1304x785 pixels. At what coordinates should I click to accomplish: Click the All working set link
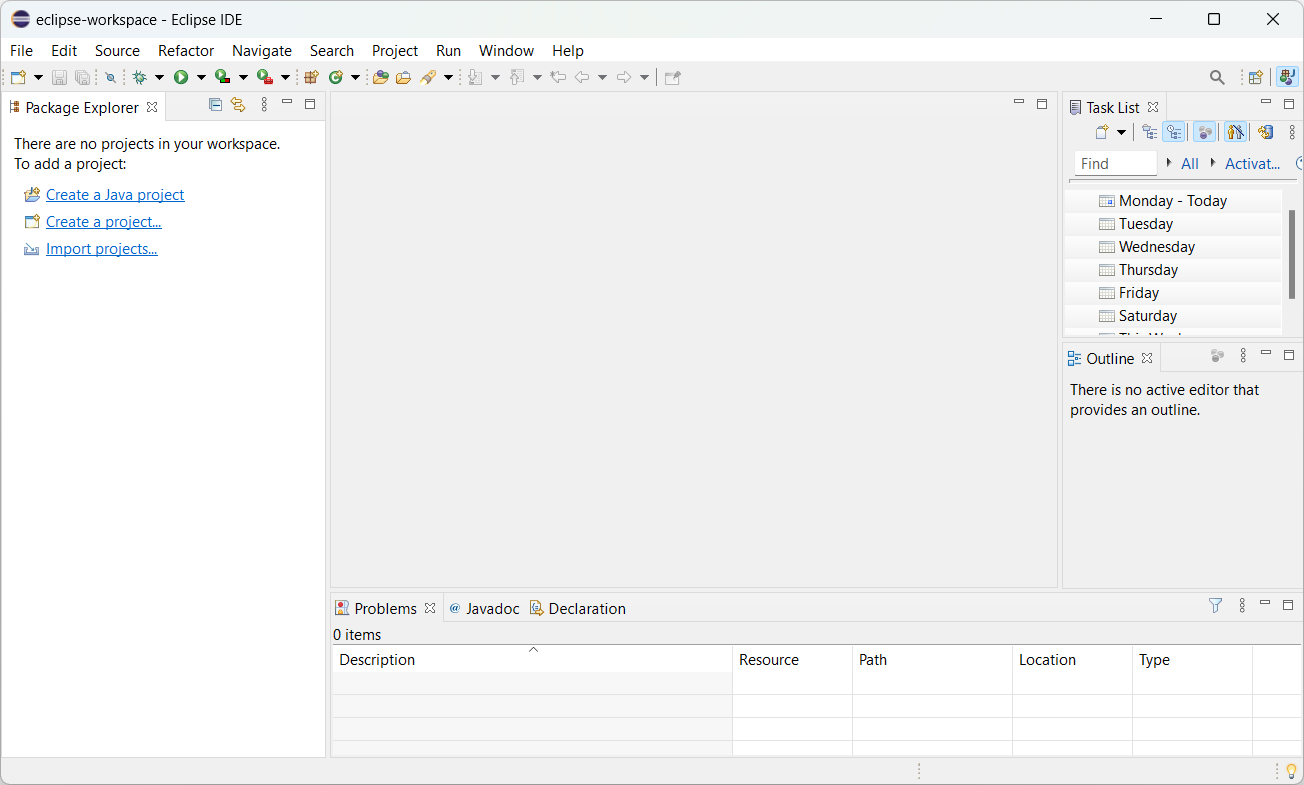[1190, 163]
